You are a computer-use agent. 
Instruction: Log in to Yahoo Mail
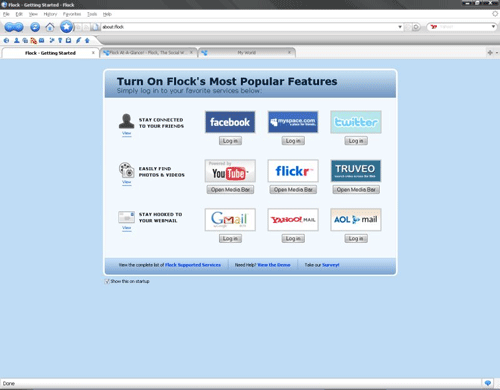click(293, 239)
